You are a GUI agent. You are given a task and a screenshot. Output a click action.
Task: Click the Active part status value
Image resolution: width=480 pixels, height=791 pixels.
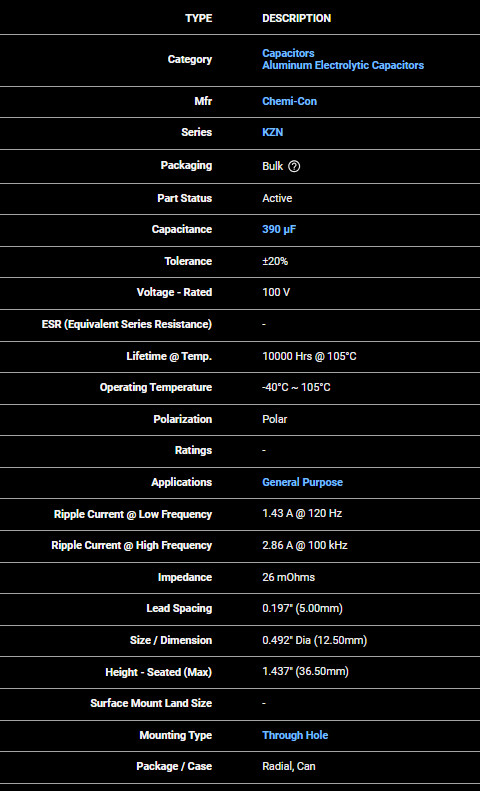[x=277, y=198]
